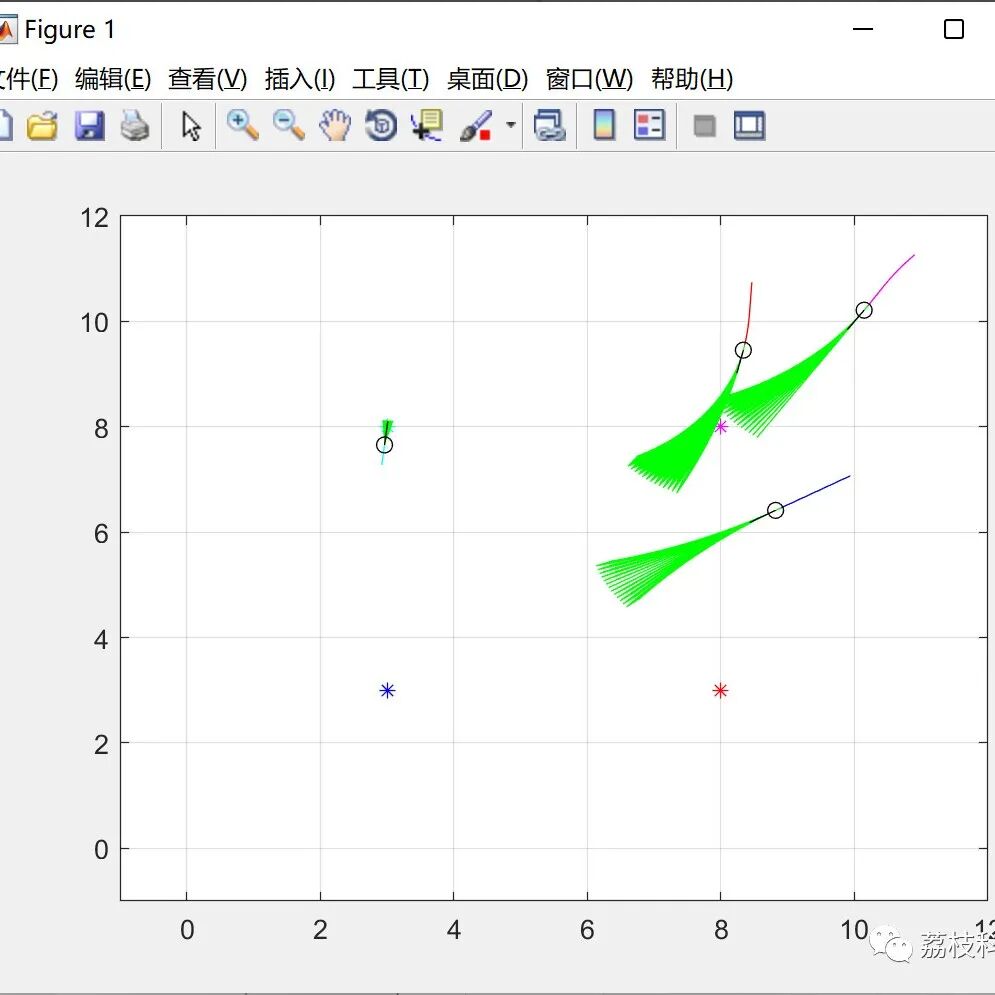This screenshot has height=995, width=995.
Task: Click the circle marker on the cyan trajectory
Action: tap(384, 445)
